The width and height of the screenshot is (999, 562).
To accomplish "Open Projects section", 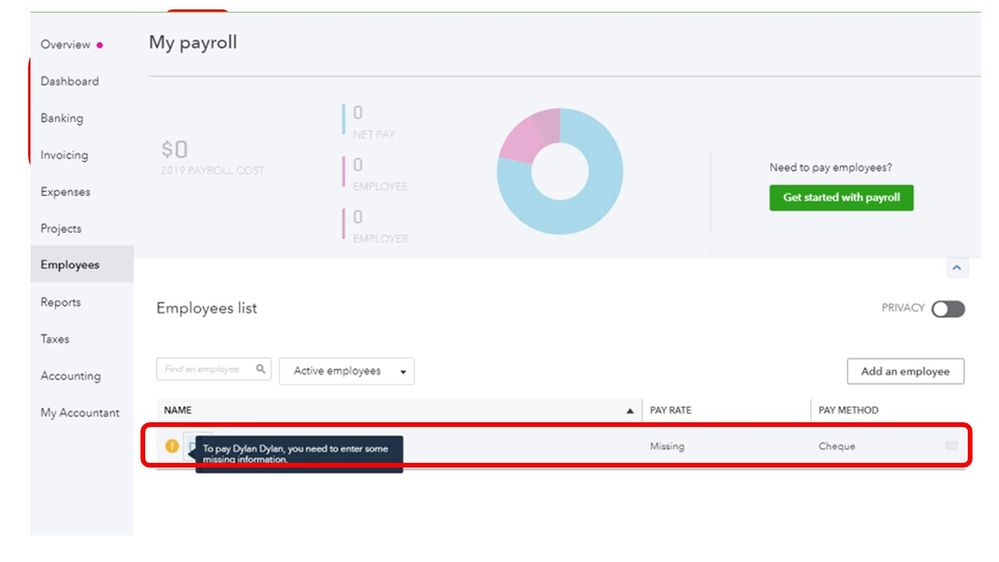I will (61, 229).
